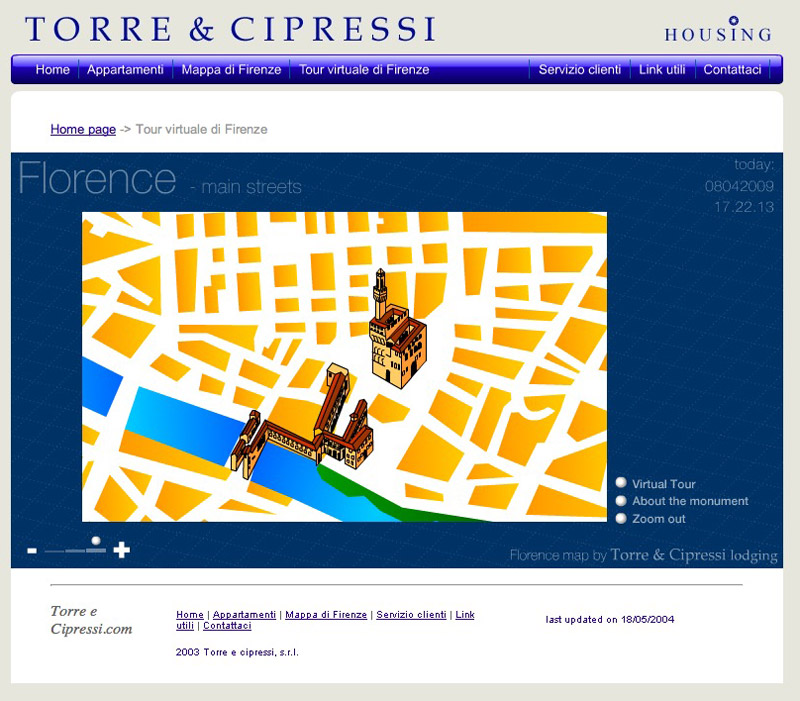Select the About the monument option

coord(621,500)
